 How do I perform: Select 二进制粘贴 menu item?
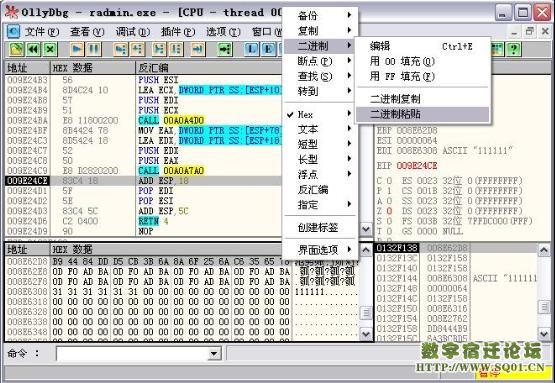click(x=423, y=114)
